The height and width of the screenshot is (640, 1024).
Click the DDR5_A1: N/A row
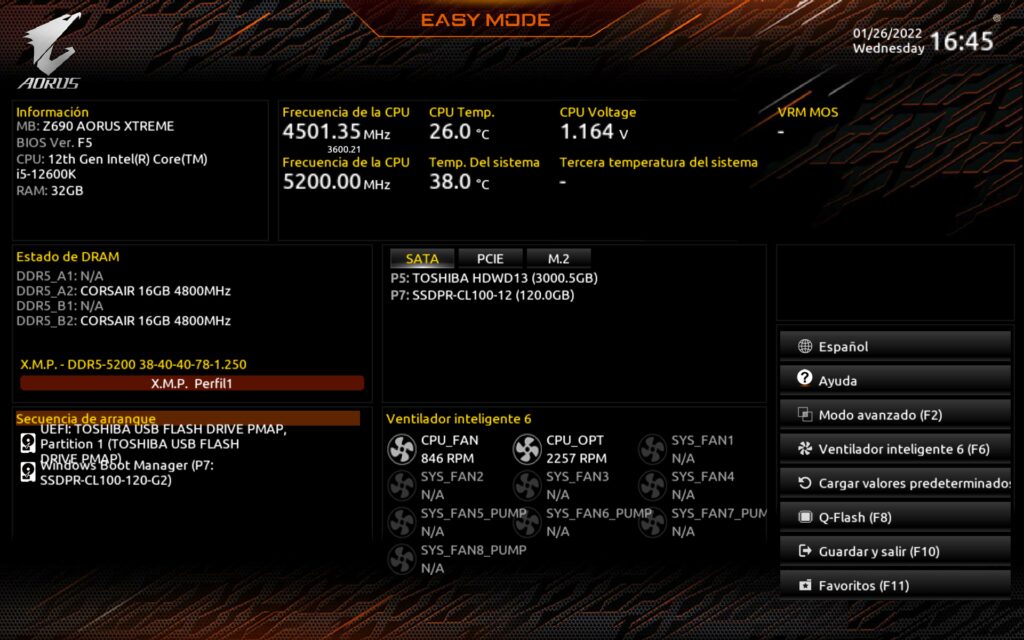click(x=59, y=276)
